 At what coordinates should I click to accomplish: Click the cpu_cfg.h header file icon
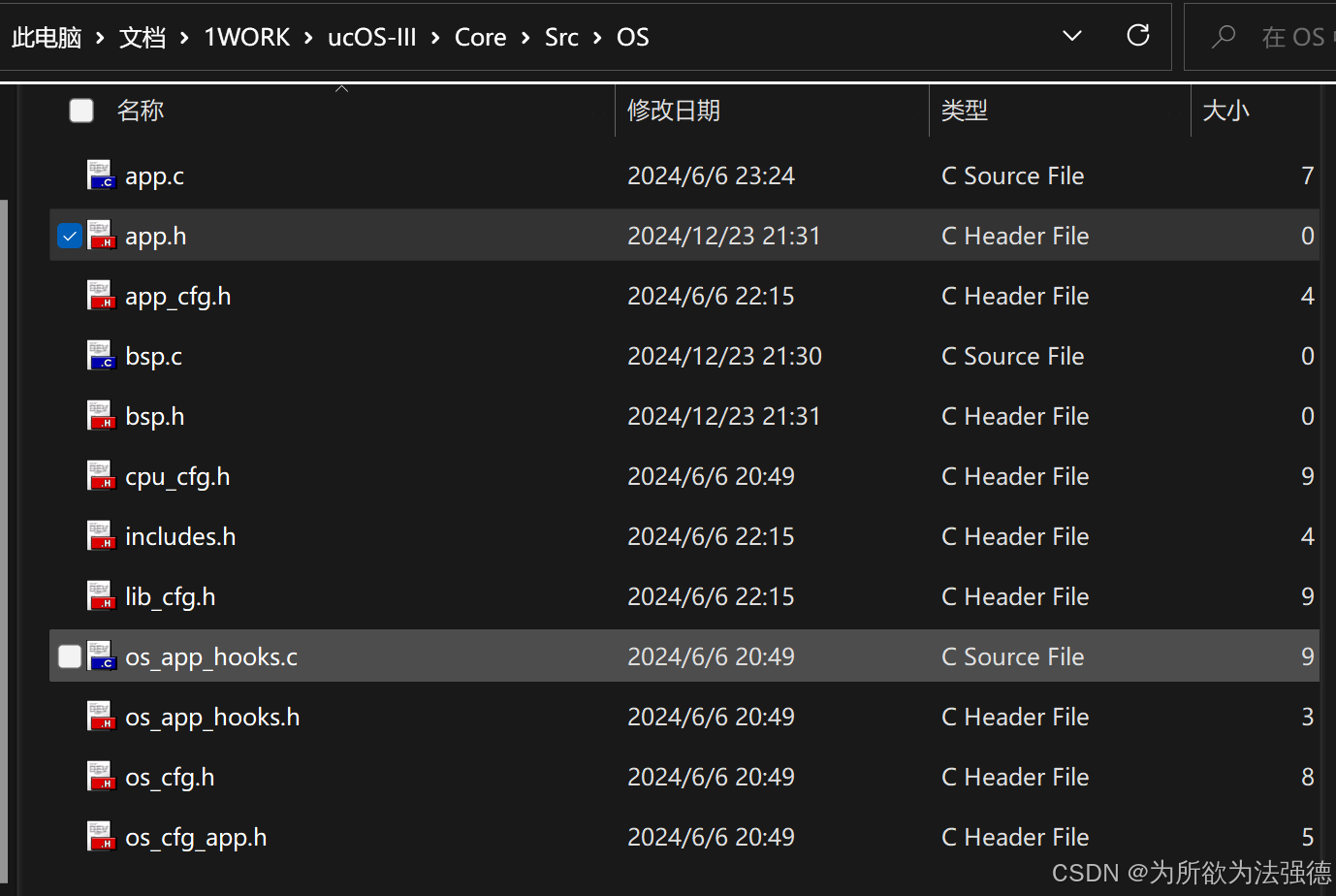(102, 475)
